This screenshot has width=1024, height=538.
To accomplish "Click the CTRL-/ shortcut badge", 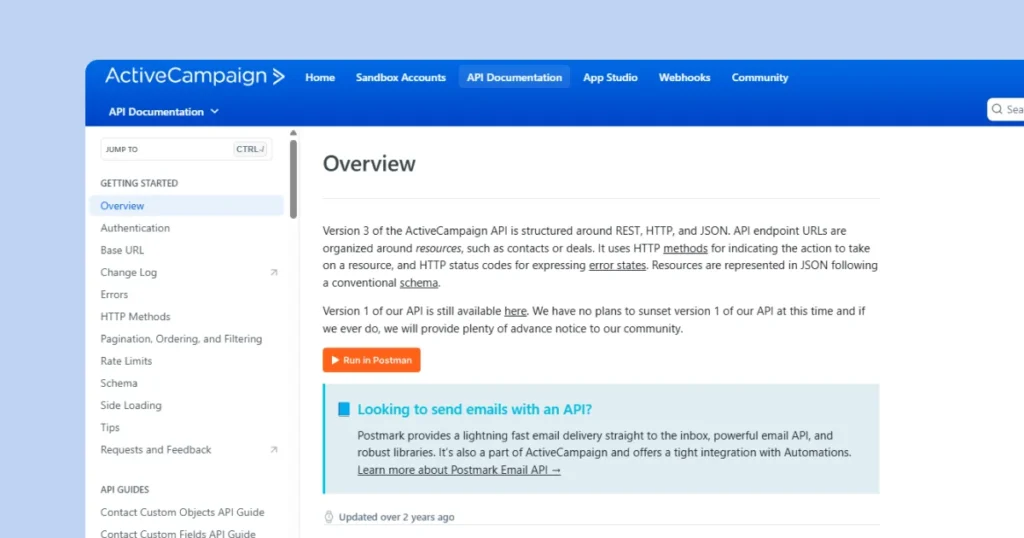I will pos(250,149).
